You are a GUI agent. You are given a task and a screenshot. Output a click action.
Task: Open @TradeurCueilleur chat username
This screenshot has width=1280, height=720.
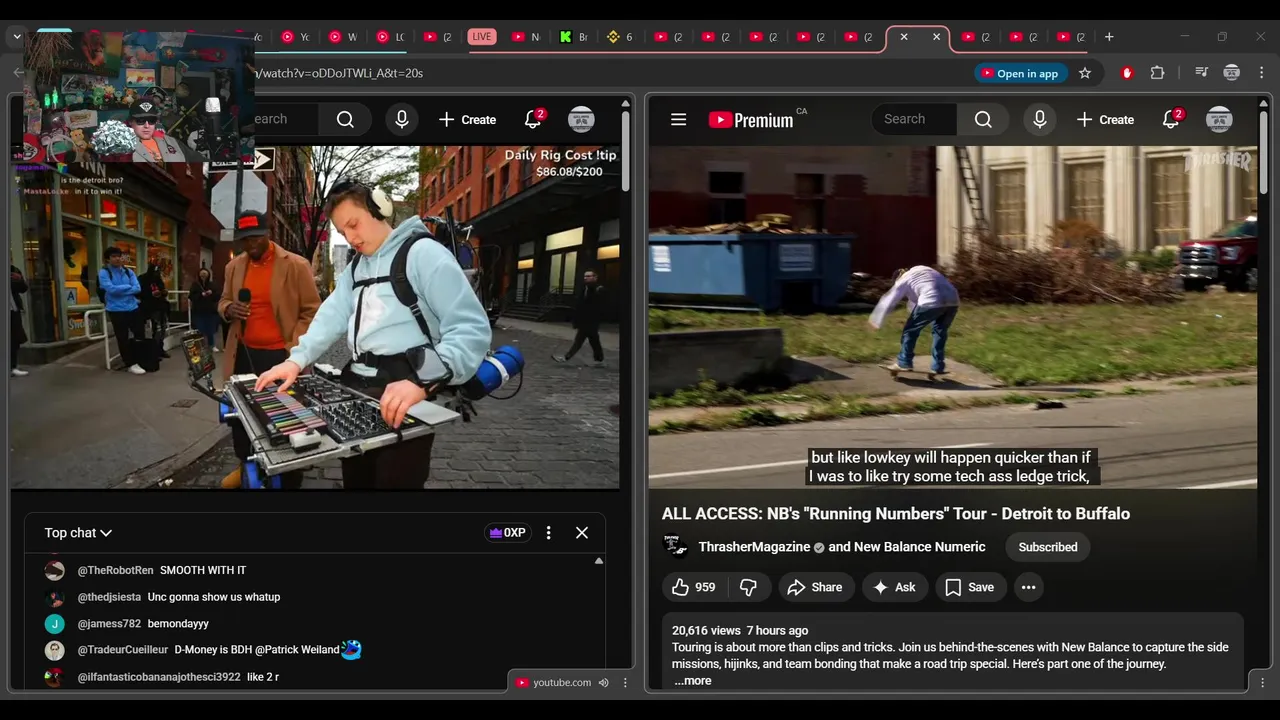click(x=123, y=650)
